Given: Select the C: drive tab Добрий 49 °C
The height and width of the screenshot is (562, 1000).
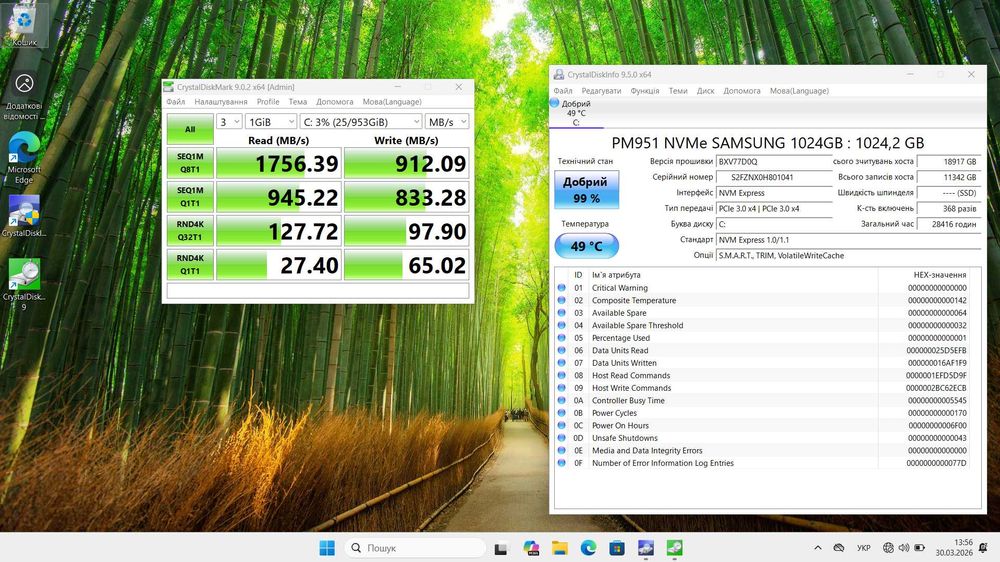Looking at the screenshot, I should [576, 113].
